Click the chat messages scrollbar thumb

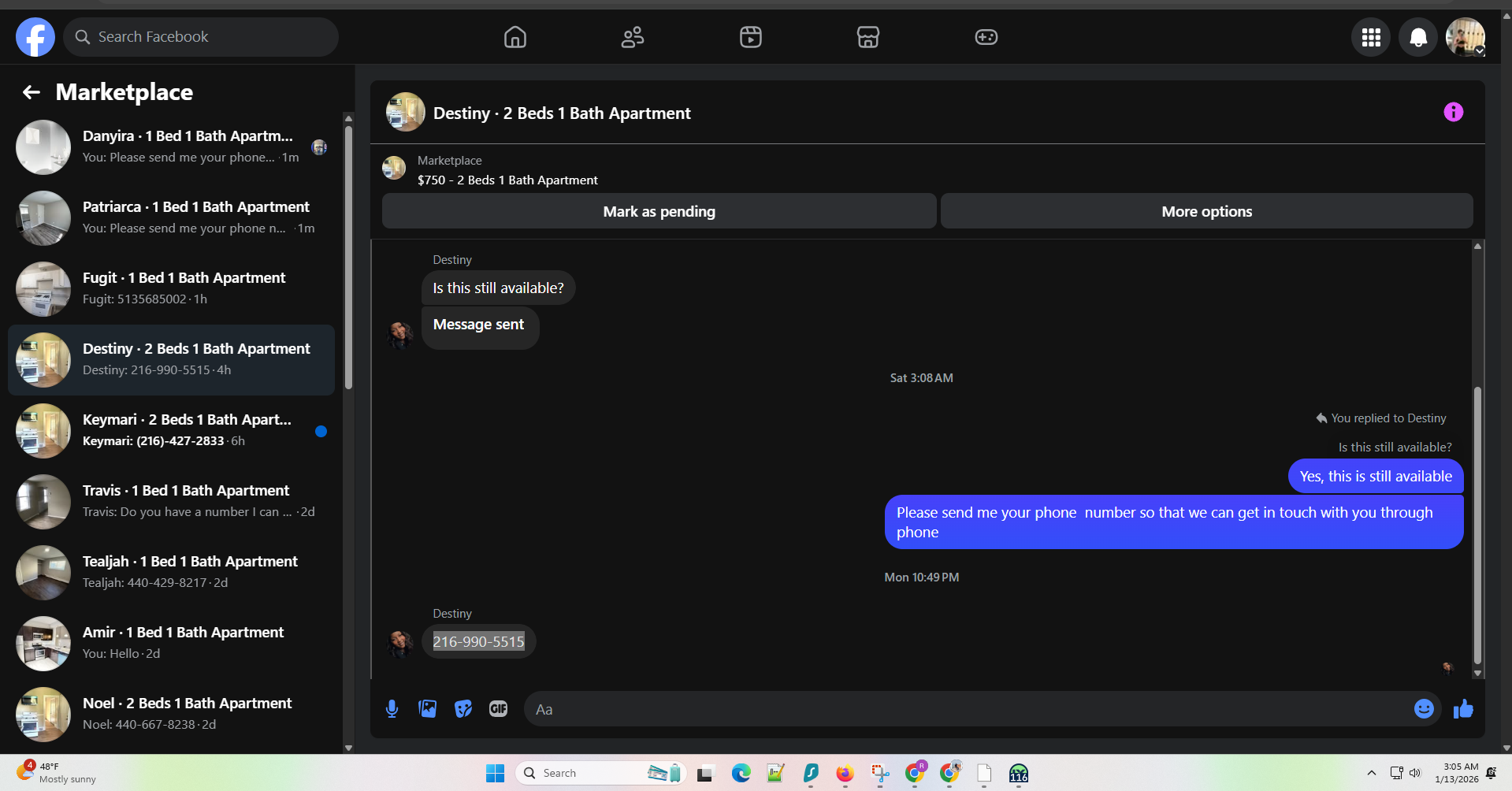[x=1477, y=524]
